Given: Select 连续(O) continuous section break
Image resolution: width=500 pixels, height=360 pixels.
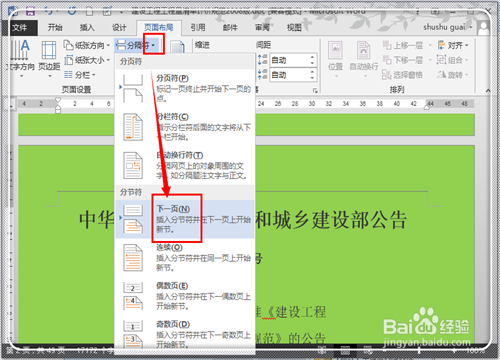Looking at the screenshot, I should pyautogui.click(x=185, y=257).
